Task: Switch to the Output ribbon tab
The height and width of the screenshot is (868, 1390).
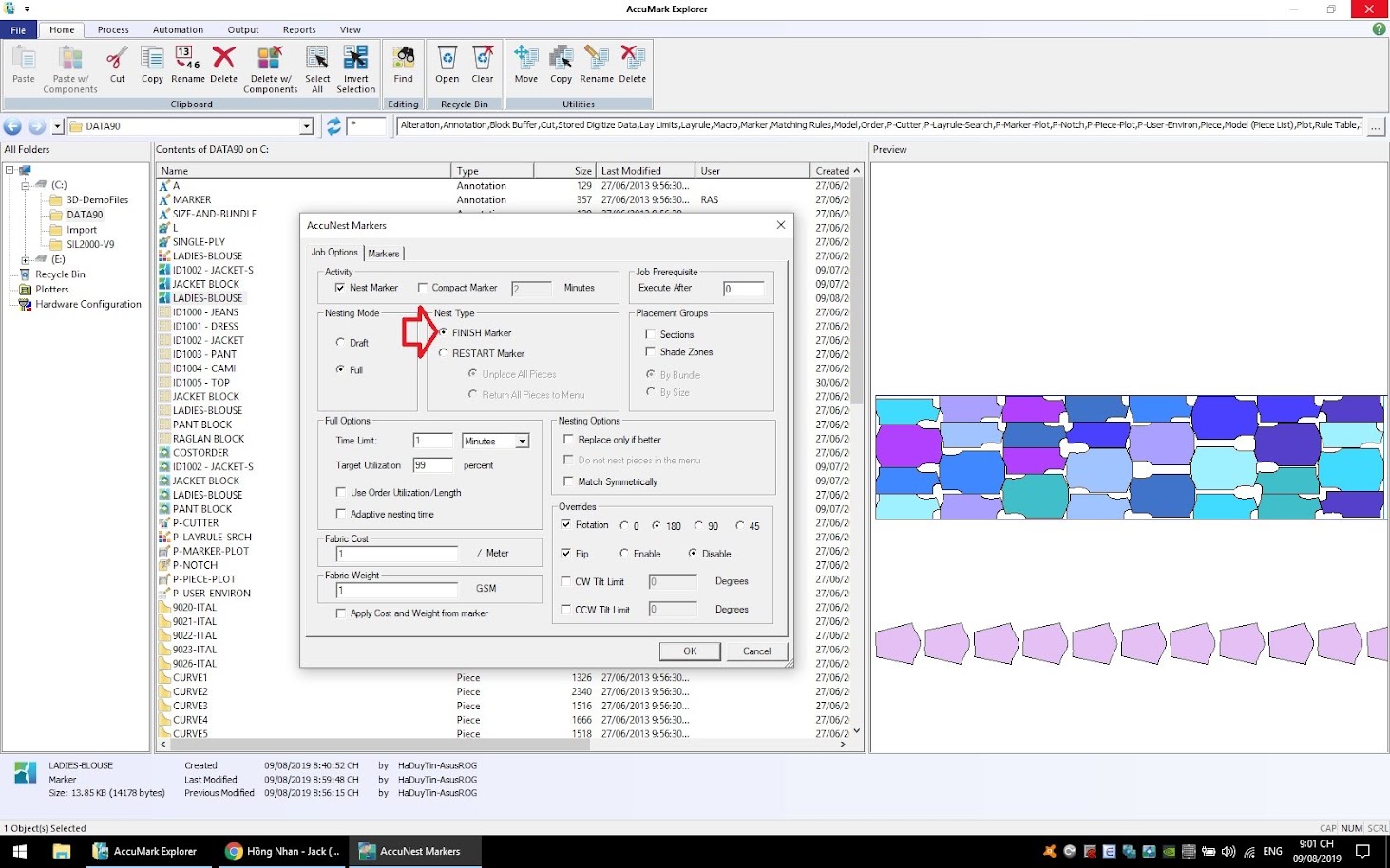Action: 243,29
